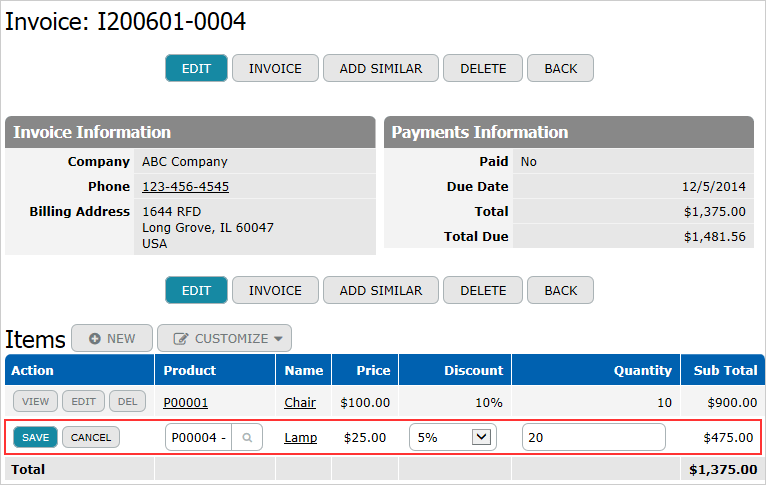Click the plus icon on the NEW button
Screen dimensions: 766x485
[94, 338]
